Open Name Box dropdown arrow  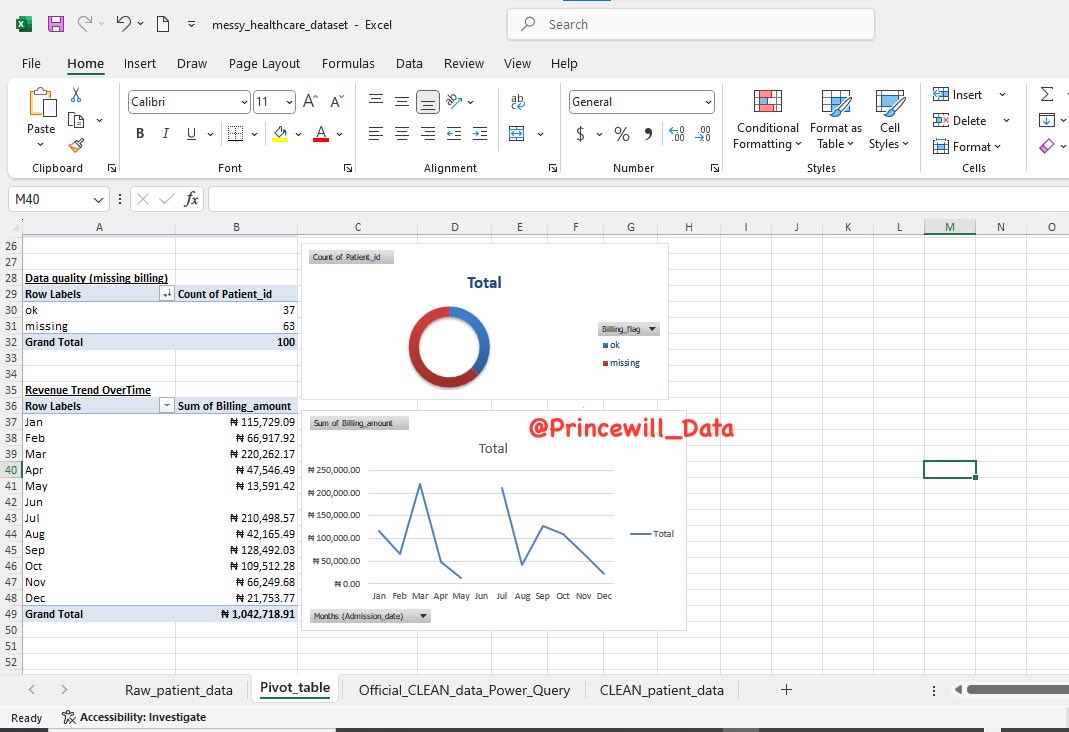98,200
